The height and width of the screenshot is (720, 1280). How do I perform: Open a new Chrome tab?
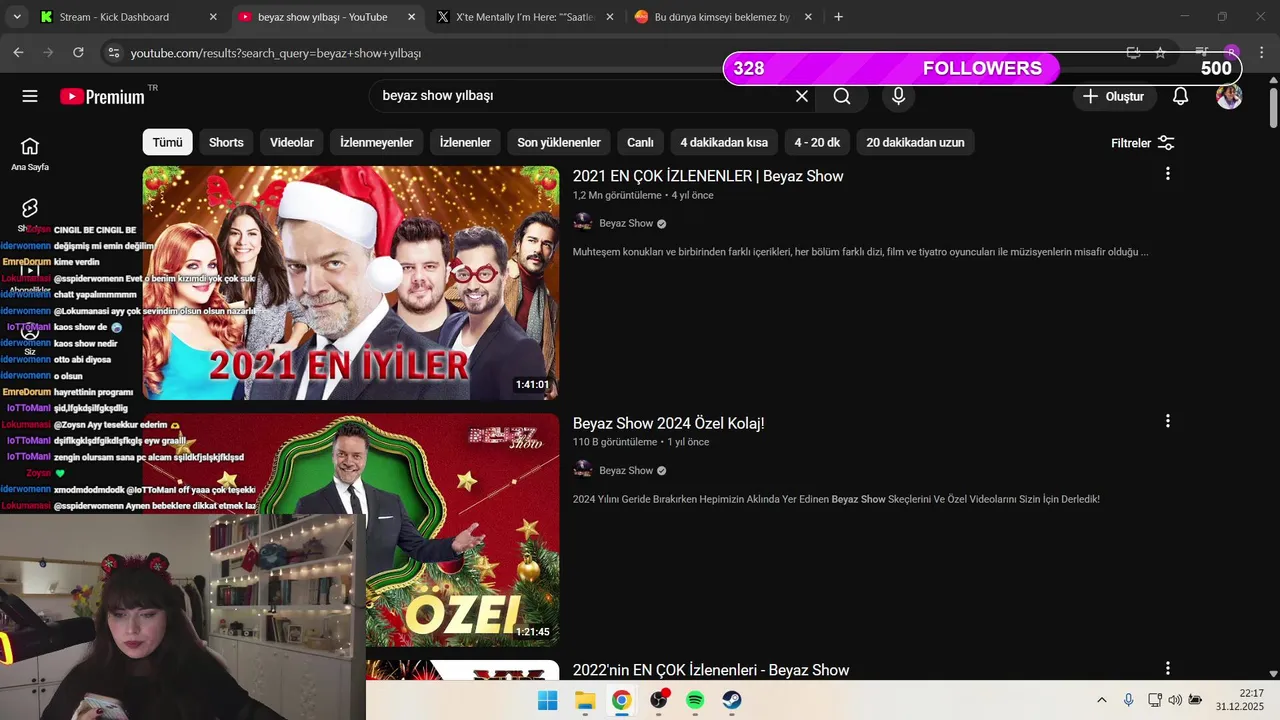[x=838, y=17]
